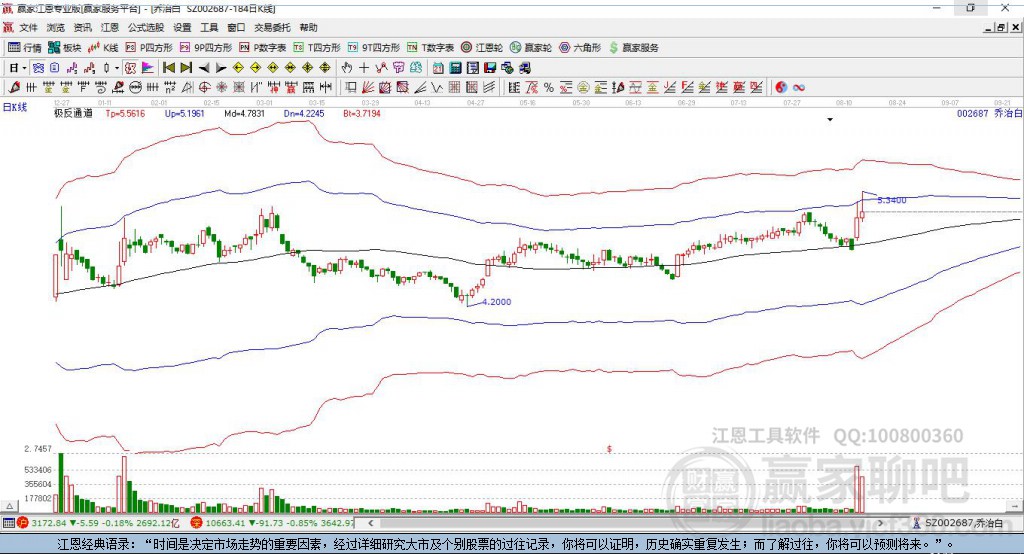Viewport: 1024px width, 554px height.
Task: Open the T四方形 tool
Action: [x=317, y=48]
